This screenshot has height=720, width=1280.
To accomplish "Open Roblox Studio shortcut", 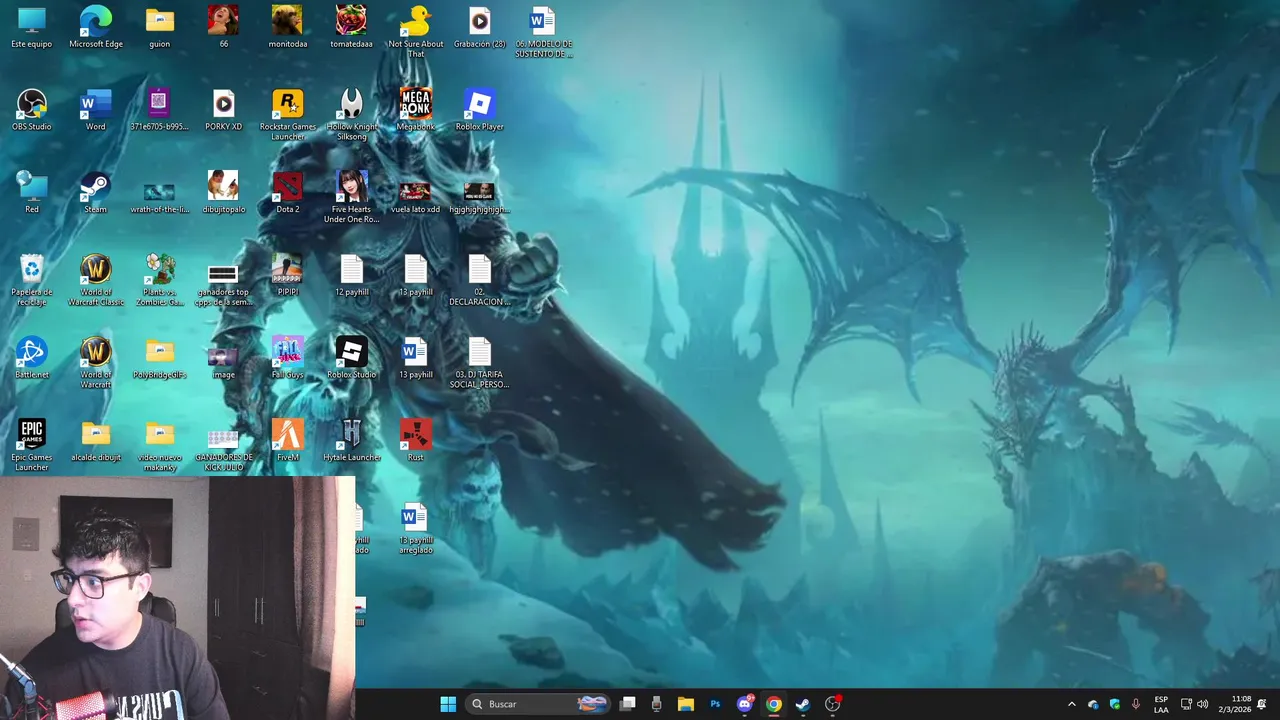I will click(x=351, y=357).
